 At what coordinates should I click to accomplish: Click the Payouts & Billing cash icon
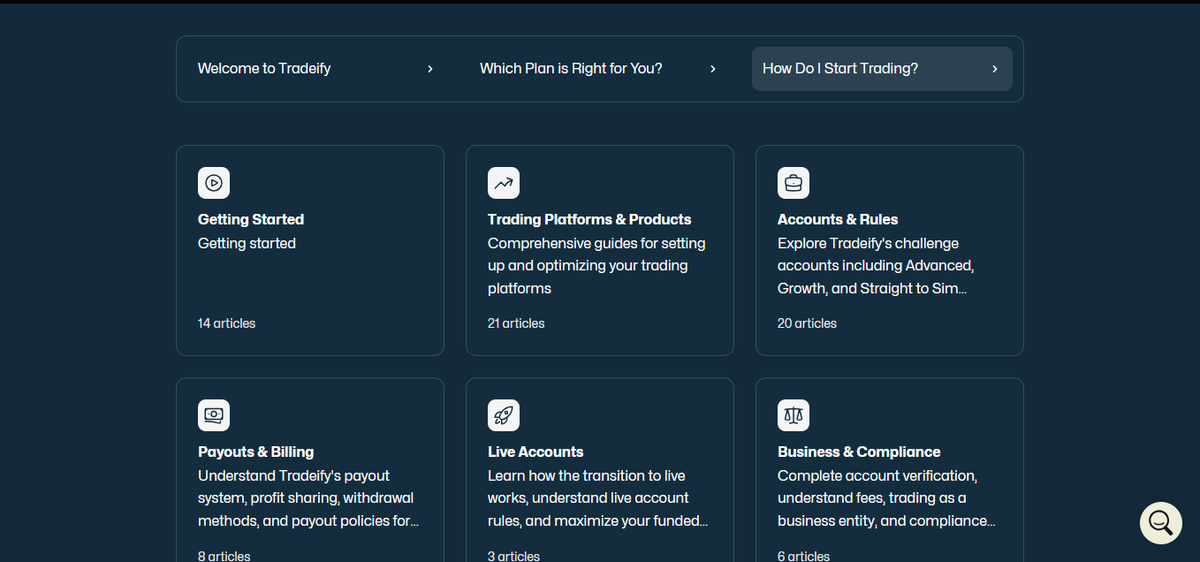pos(214,415)
